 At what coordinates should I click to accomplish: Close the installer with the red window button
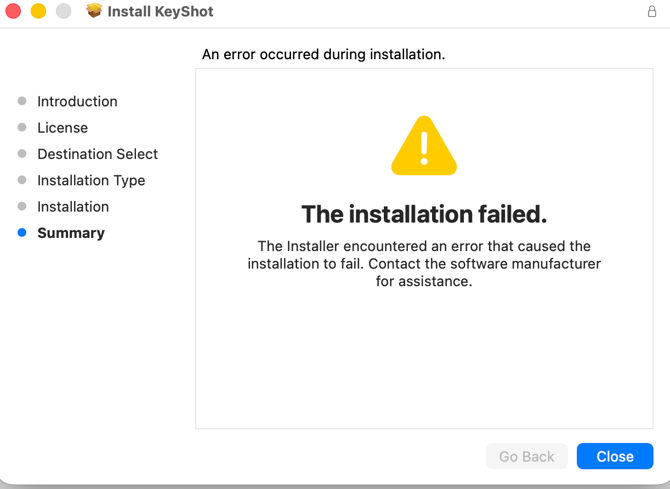[13, 12]
